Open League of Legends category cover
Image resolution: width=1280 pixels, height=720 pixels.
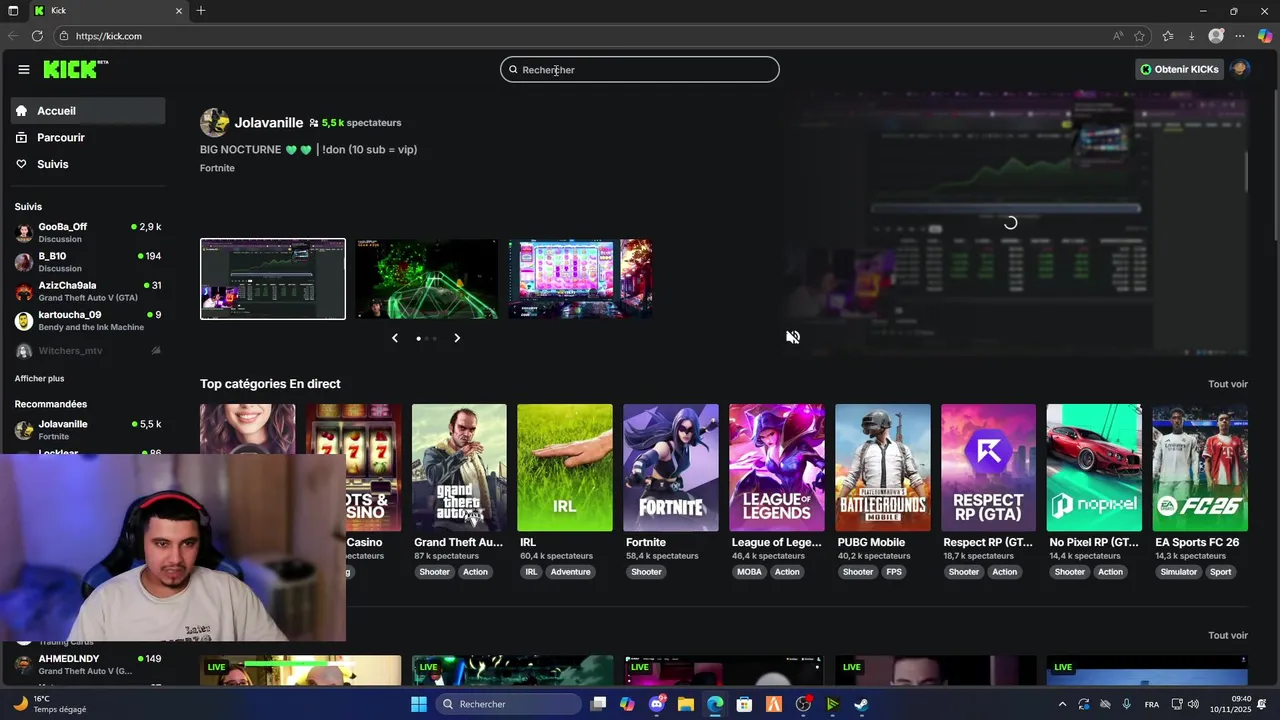(x=777, y=467)
